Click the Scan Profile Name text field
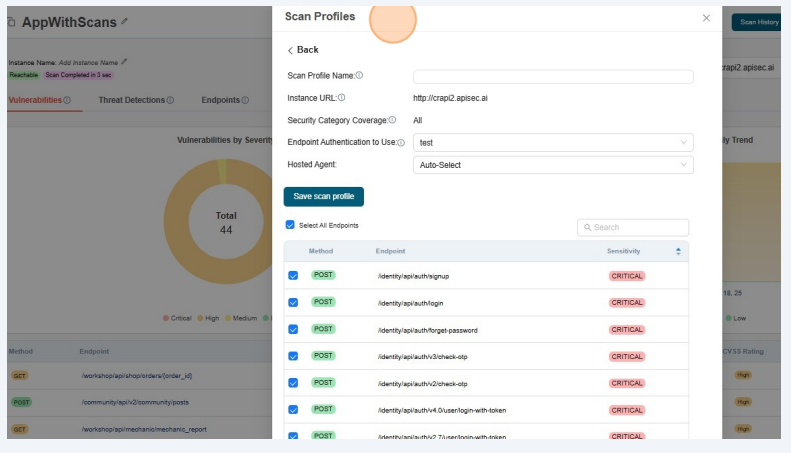The image size is (791, 453). tap(553, 76)
